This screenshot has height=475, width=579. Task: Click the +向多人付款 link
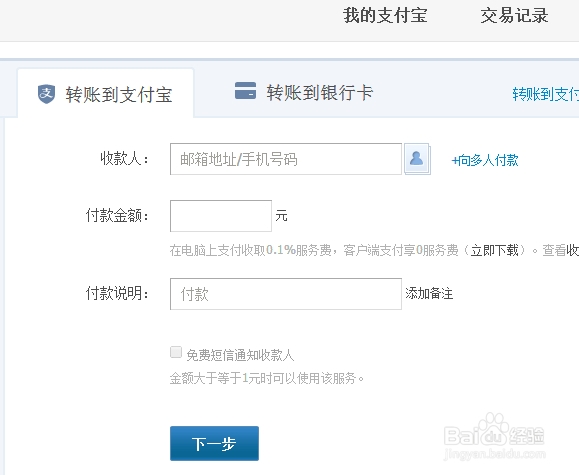coord(485,160)
